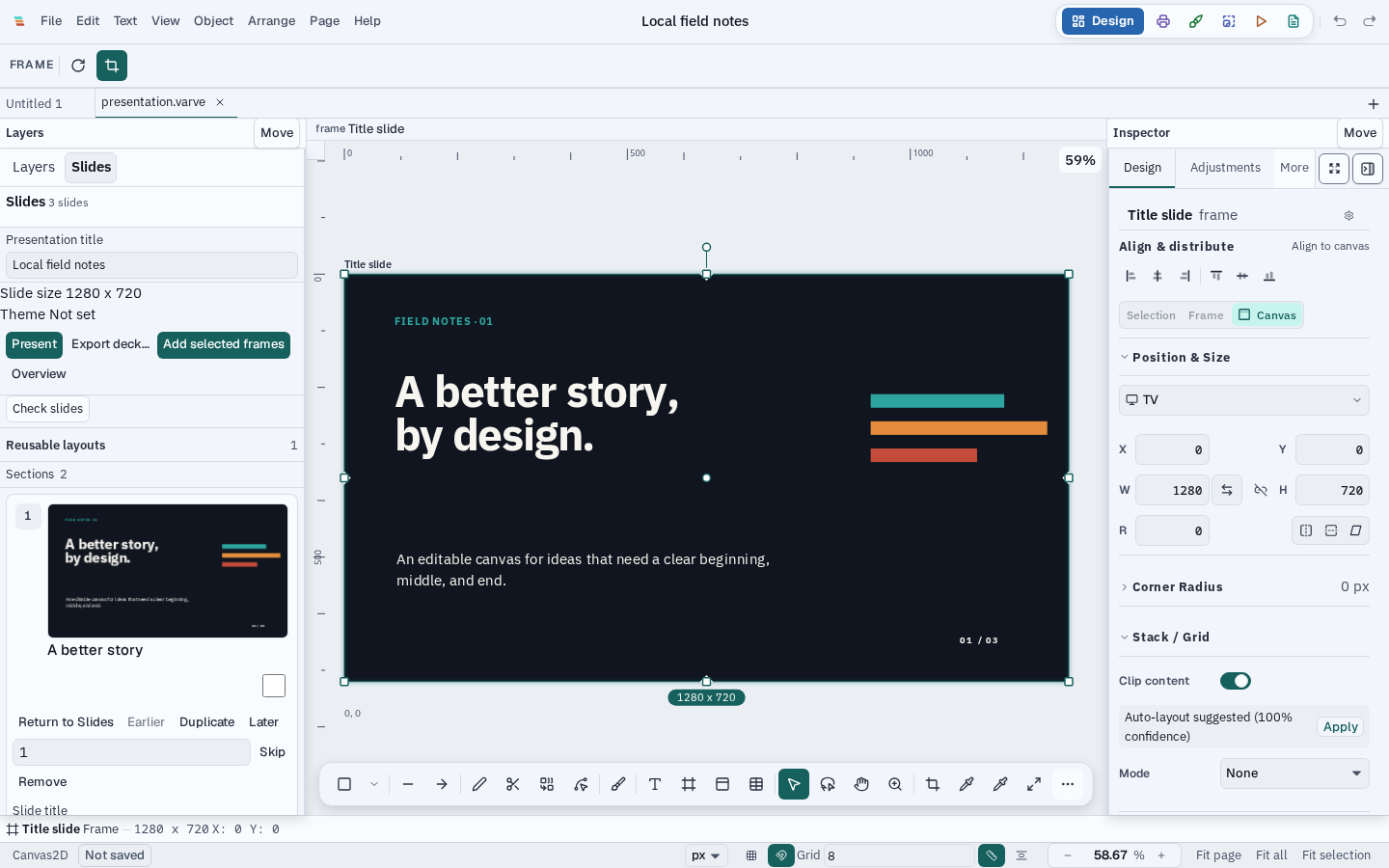Select the Table tool
Image resolution: width=1389 pixels, height=868 pixels.
pyautogui.click(x=756, y=784)
